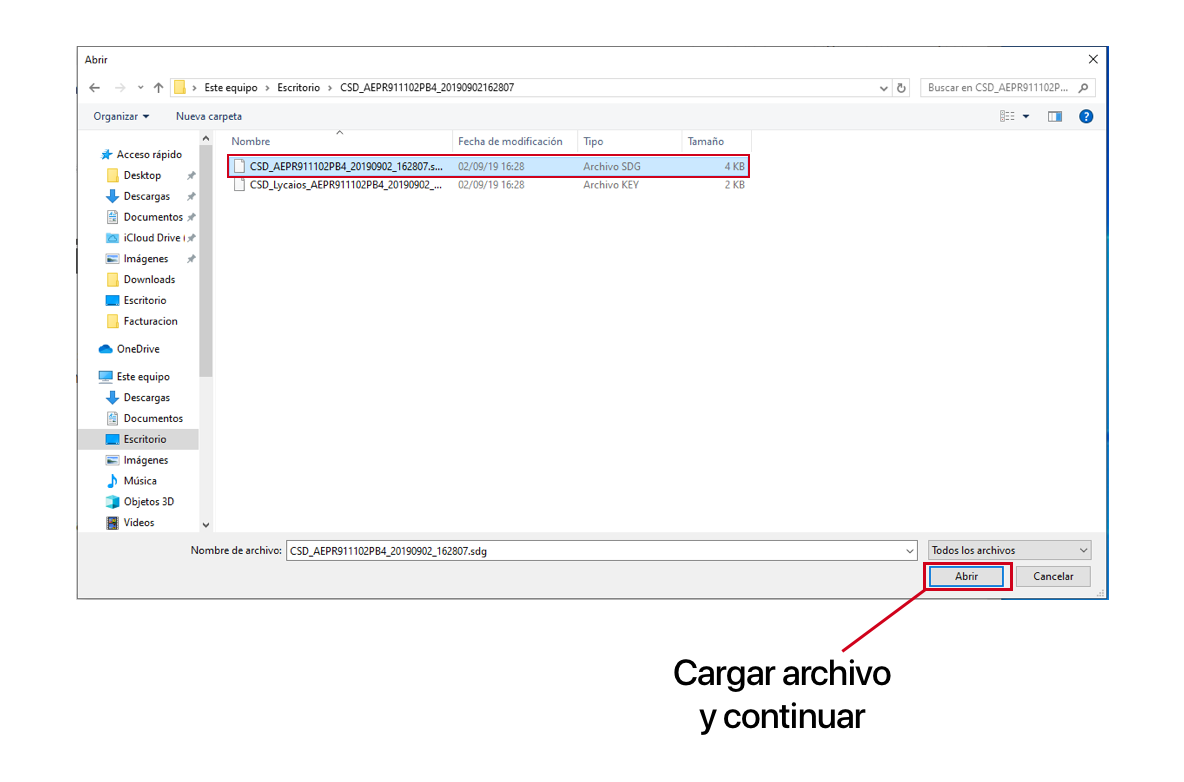Image resolution: width=1184 pixels, height=782 pixels.
Task: Select the CSD_Lycaios KEY file
Action: tap(489, 185)
